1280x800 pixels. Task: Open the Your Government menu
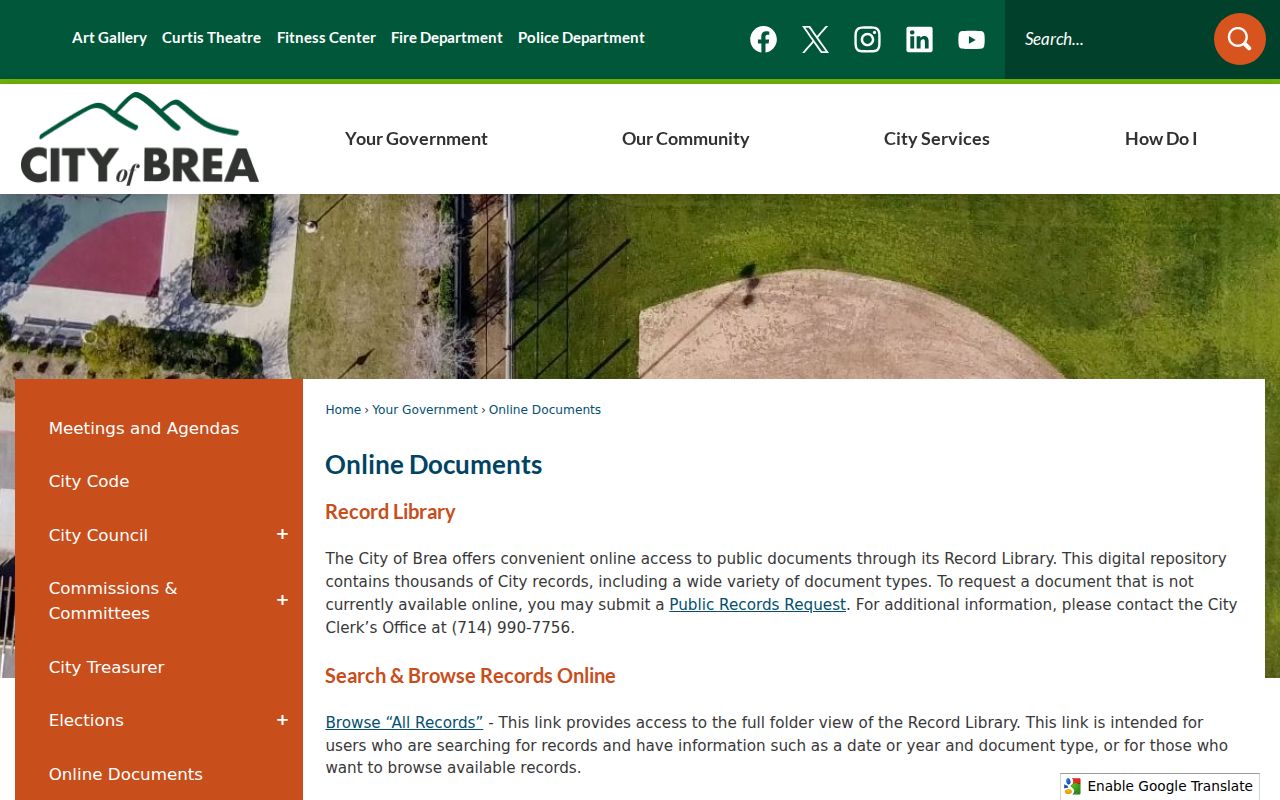[x=416, y=138]
